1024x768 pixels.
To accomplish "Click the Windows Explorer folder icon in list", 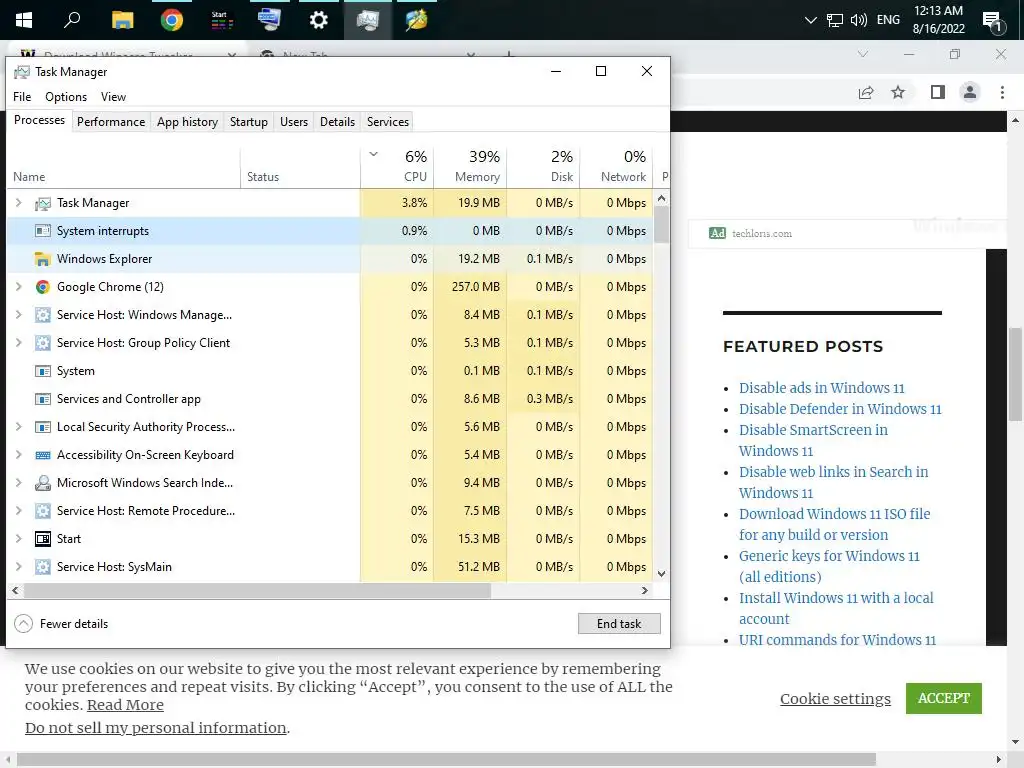I will (x=42, y=259).
